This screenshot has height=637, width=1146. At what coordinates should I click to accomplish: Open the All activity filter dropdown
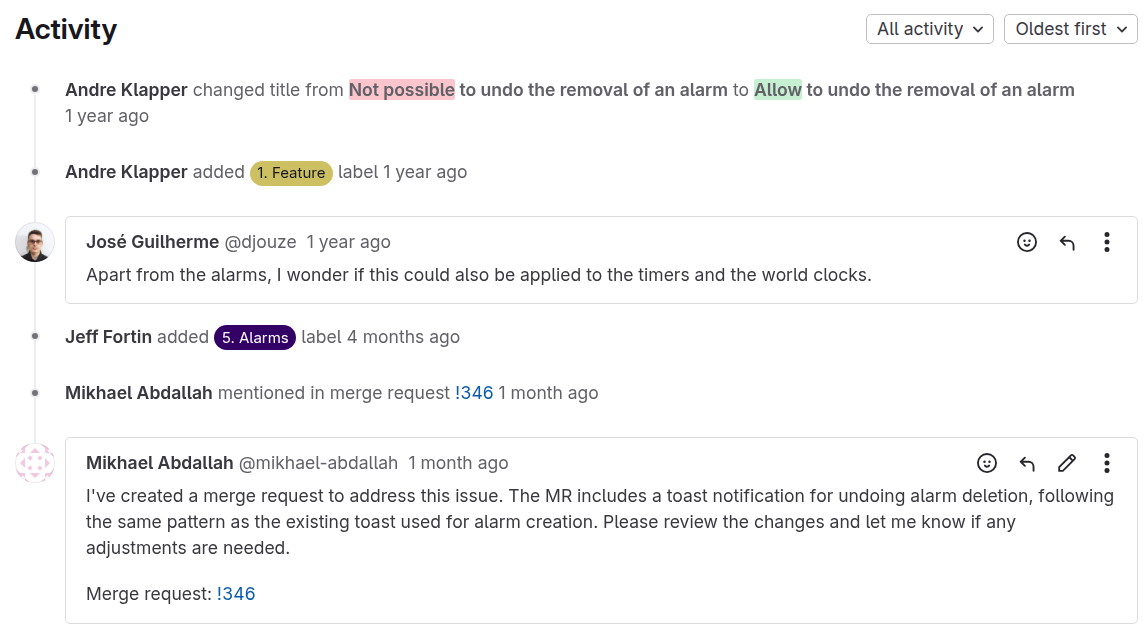tap(930, 29)
